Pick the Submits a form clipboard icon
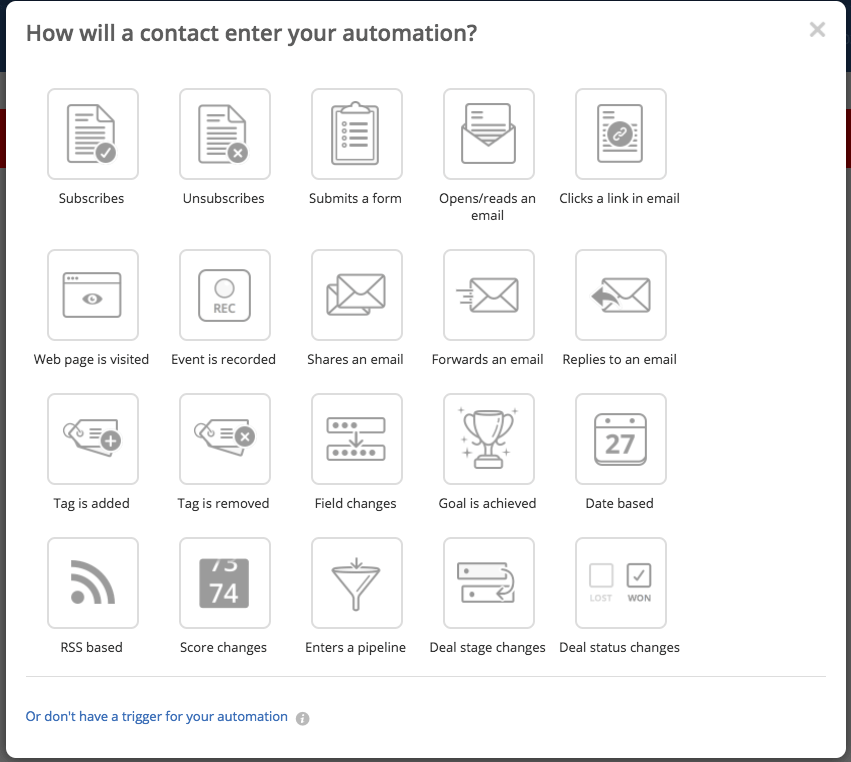Screen dimensions: 851x762 [x=357, y=134]
